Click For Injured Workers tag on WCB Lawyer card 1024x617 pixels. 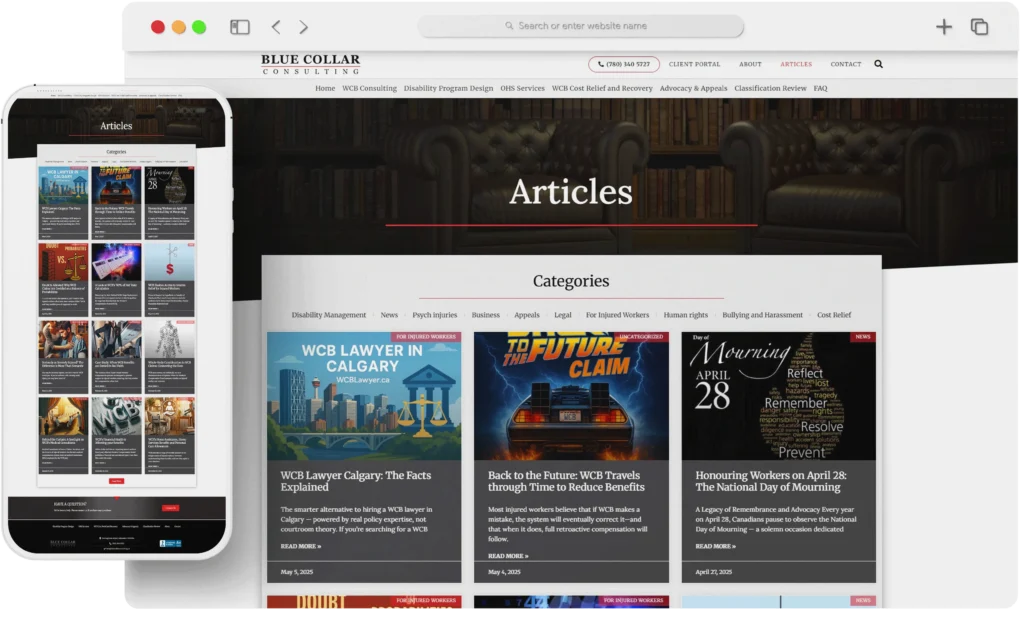click(x=426, y=337)
